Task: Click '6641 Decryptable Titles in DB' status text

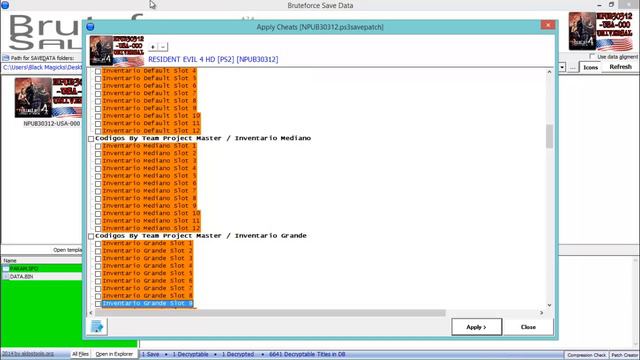Action: [x=307, y=354]
